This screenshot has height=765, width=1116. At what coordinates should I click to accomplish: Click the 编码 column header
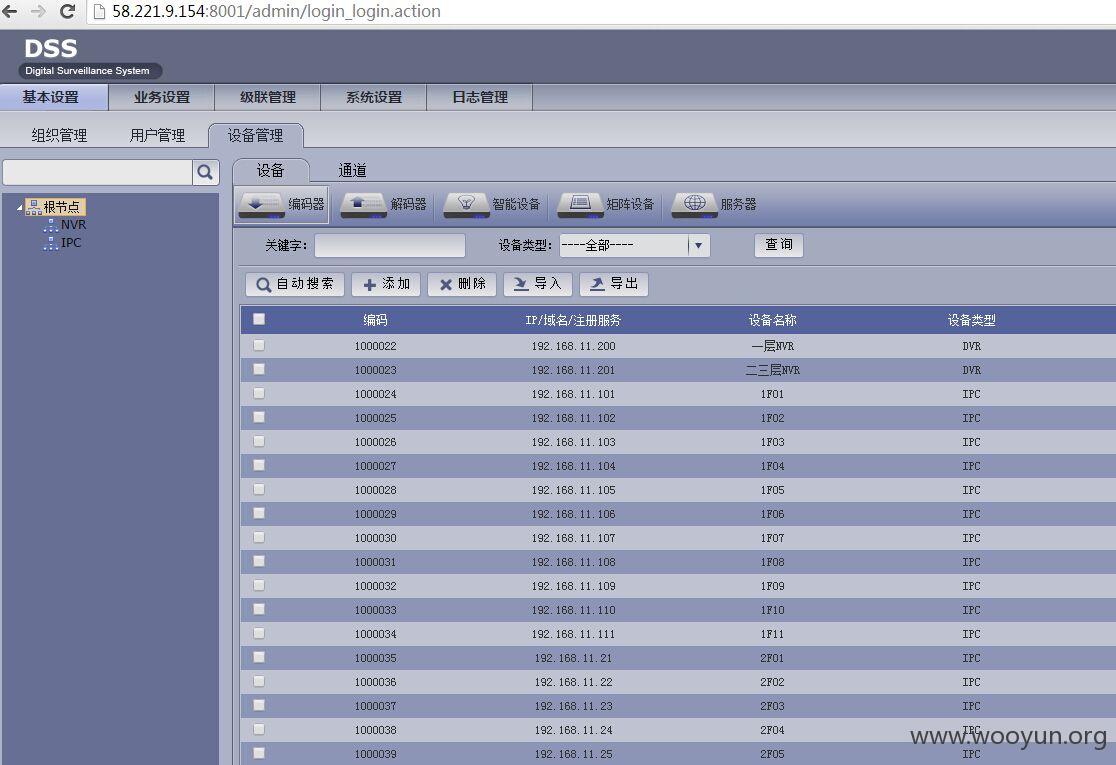click(375, 320)
